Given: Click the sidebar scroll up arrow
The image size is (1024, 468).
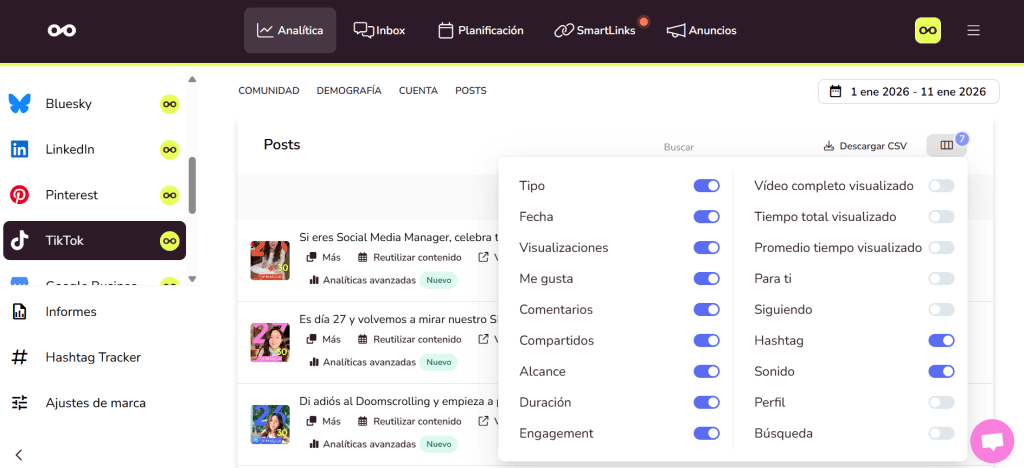Looking at the screenshot, I should click(192, 80).
